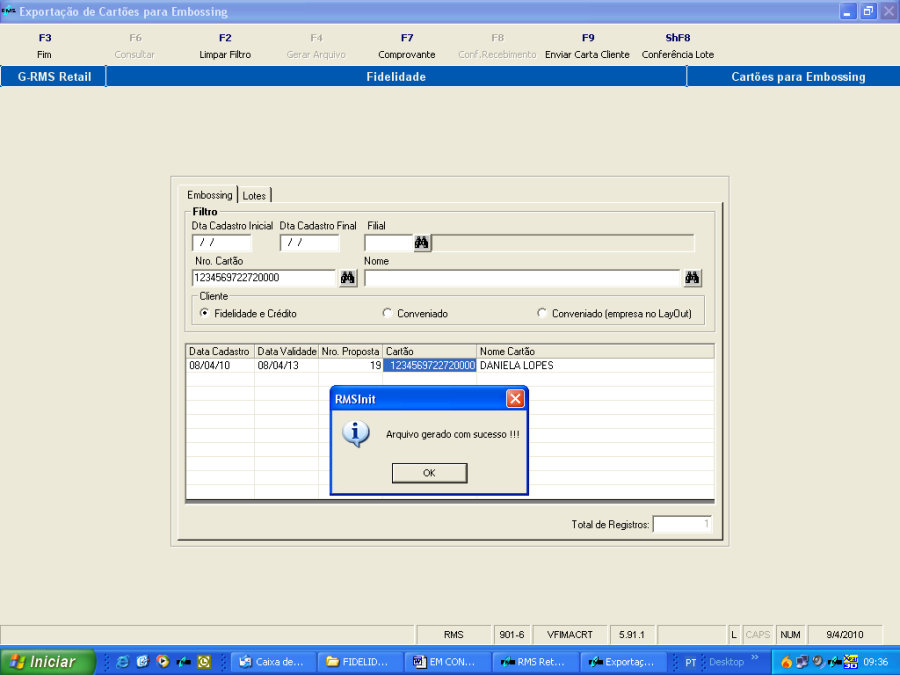Close the RMSInit dialog with the red X
The width and height of the screenshot is (900, 675).
(515, 398)
